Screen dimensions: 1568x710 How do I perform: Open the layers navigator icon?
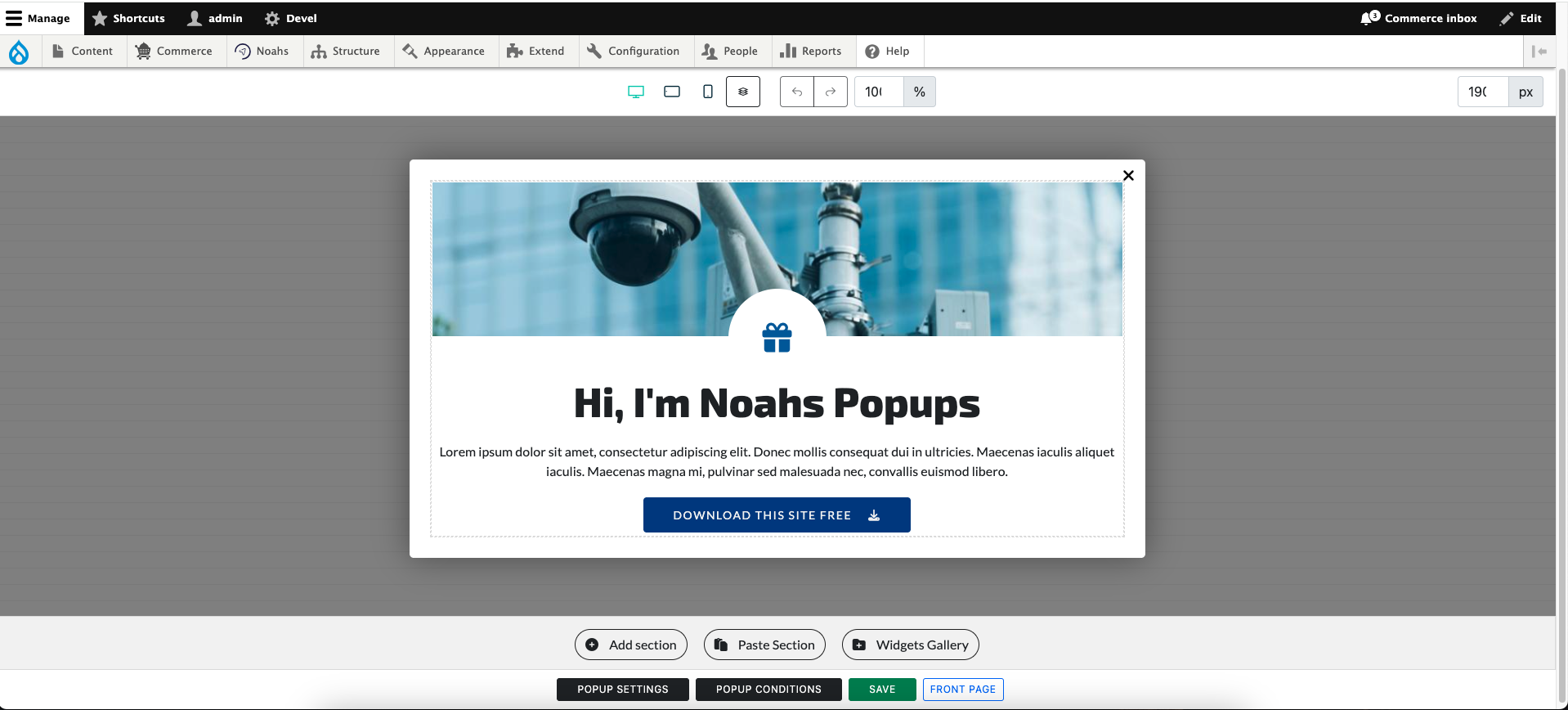point(743,92)
